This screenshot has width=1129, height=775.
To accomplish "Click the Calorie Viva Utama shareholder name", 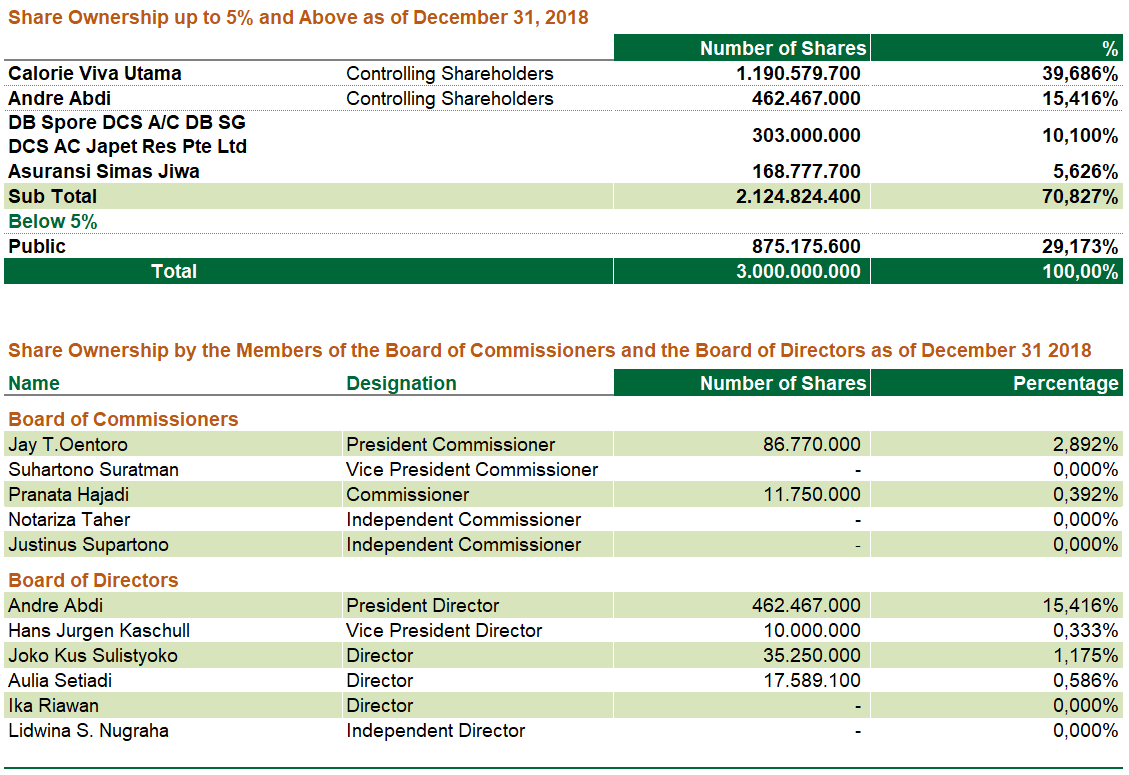I will [95, 74].
